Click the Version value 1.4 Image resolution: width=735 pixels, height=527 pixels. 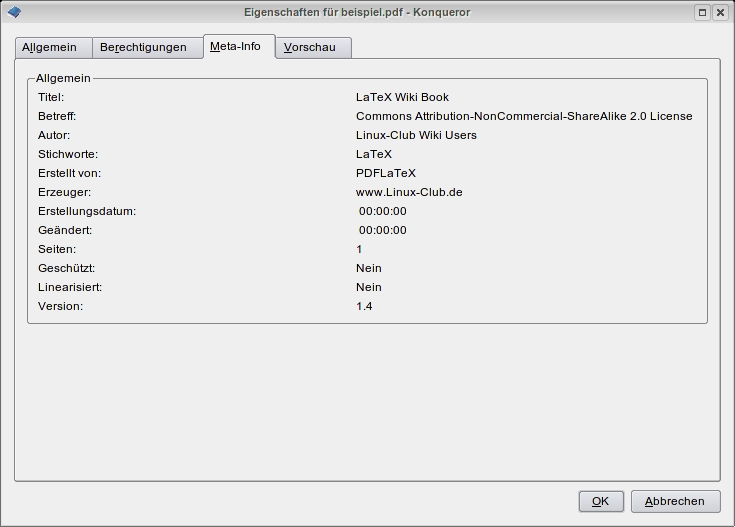click(364, 306)
